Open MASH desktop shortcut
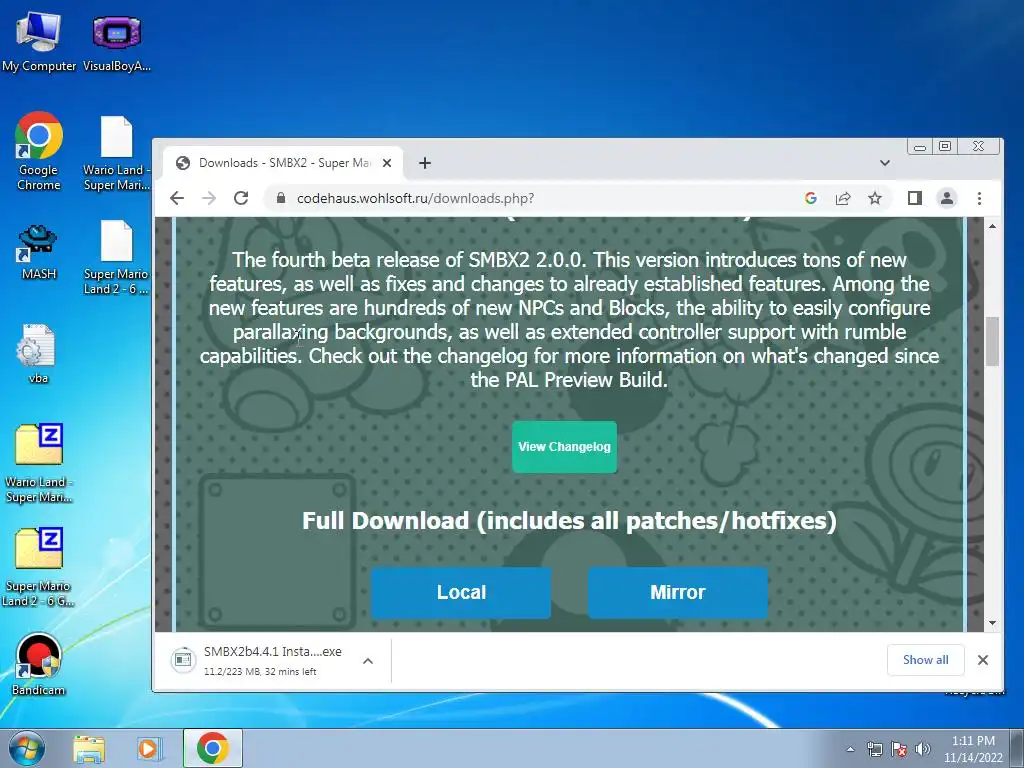 39,252
